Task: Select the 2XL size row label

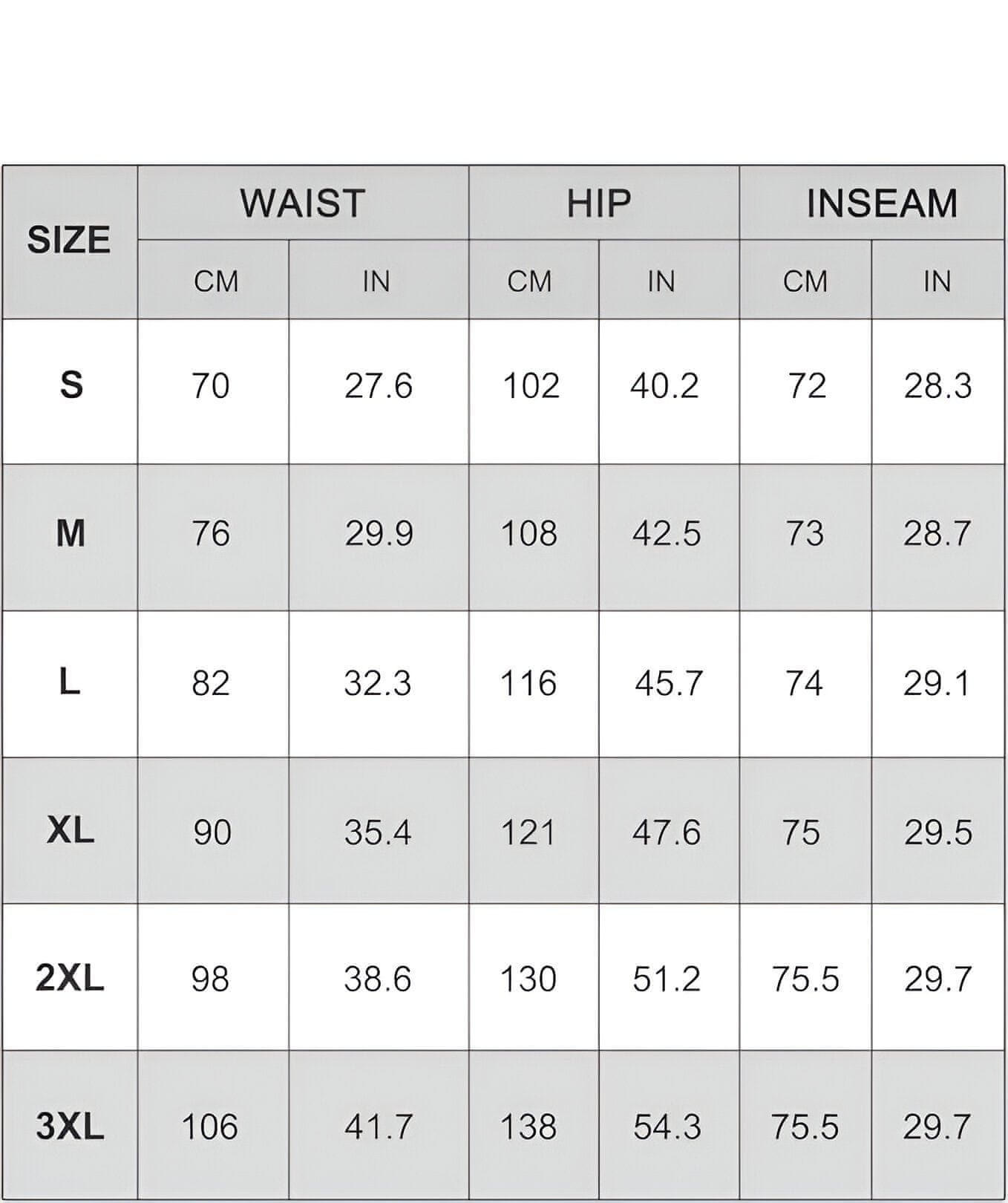Action: 70,978
